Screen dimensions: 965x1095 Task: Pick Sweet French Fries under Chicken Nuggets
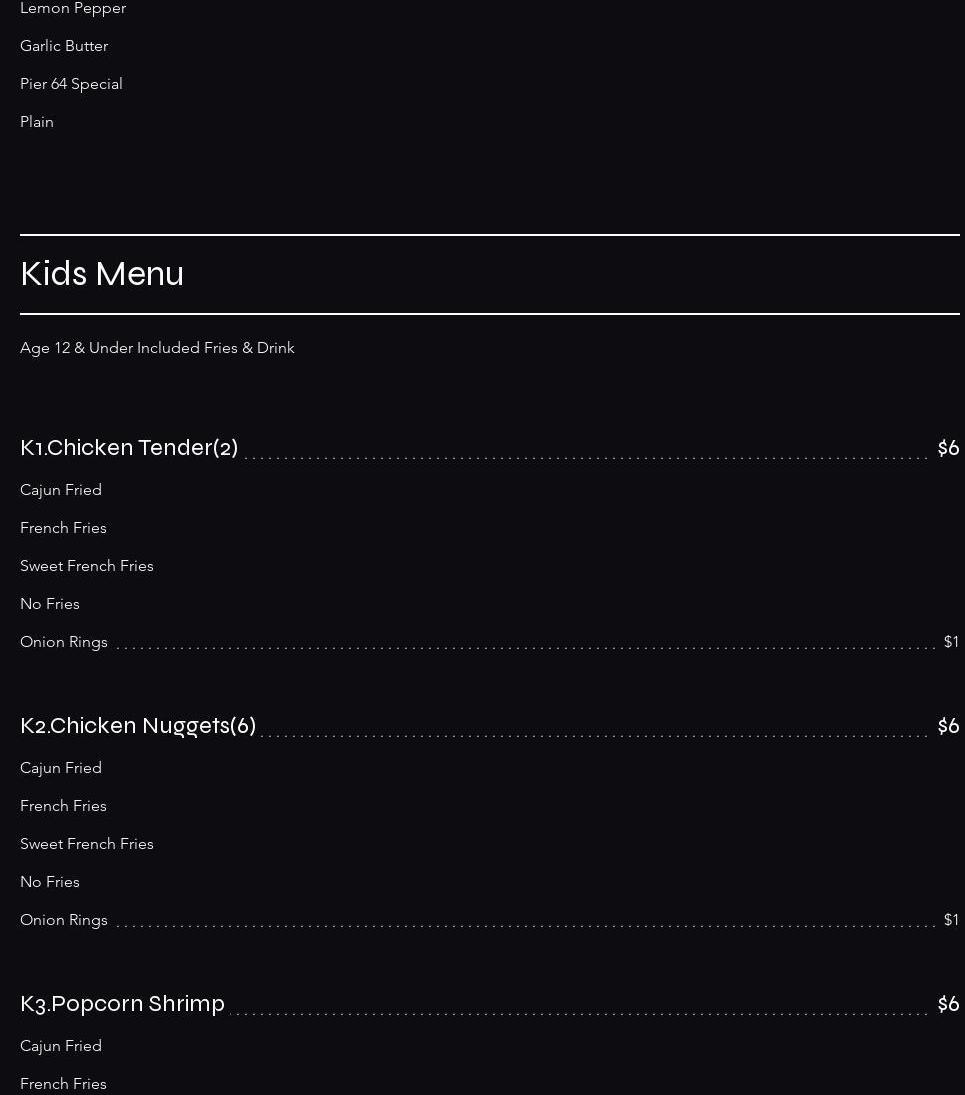87,844
